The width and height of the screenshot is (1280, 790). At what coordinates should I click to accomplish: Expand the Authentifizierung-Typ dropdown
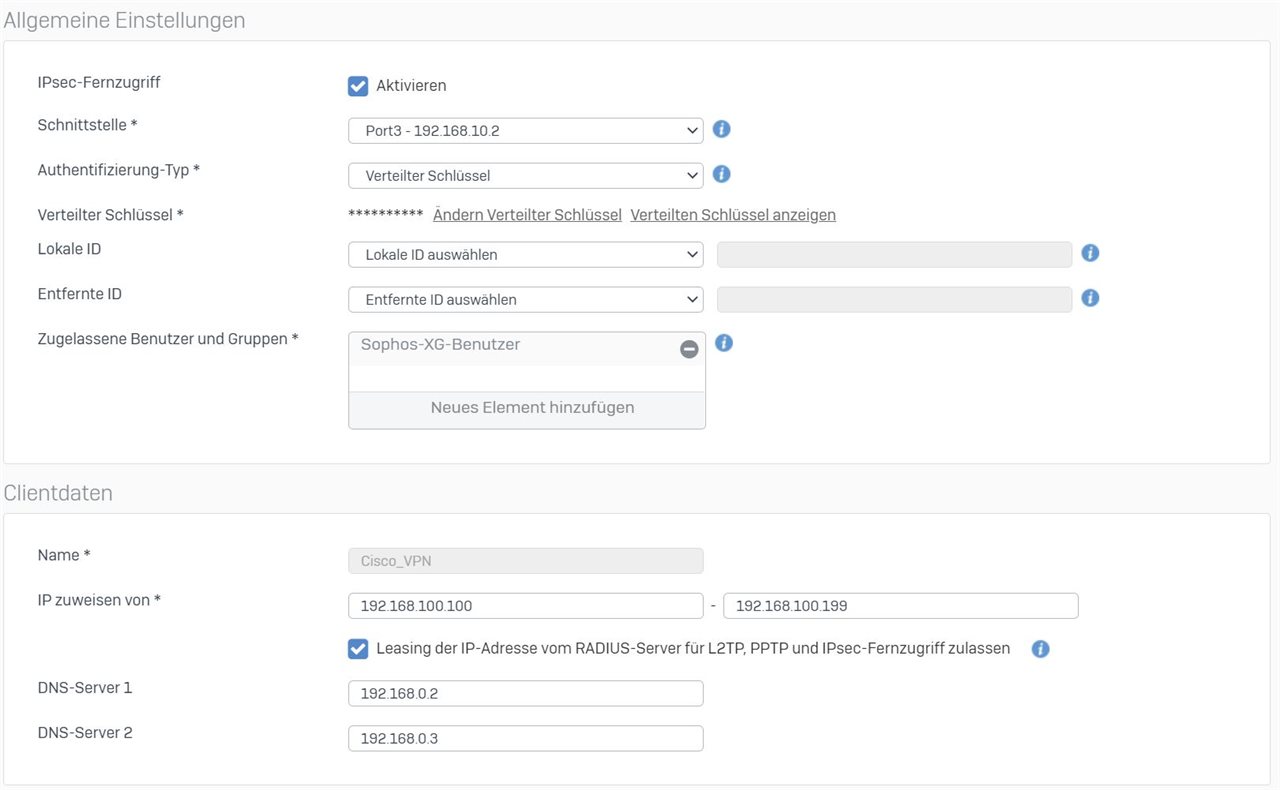click(525, 176)
